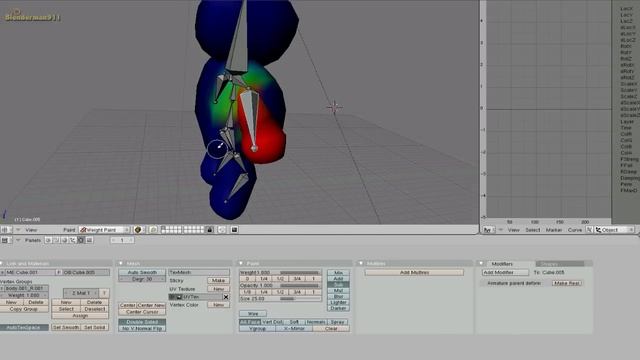Choose Mix blend mode
The image size is (640, 360).
[338, 272]
